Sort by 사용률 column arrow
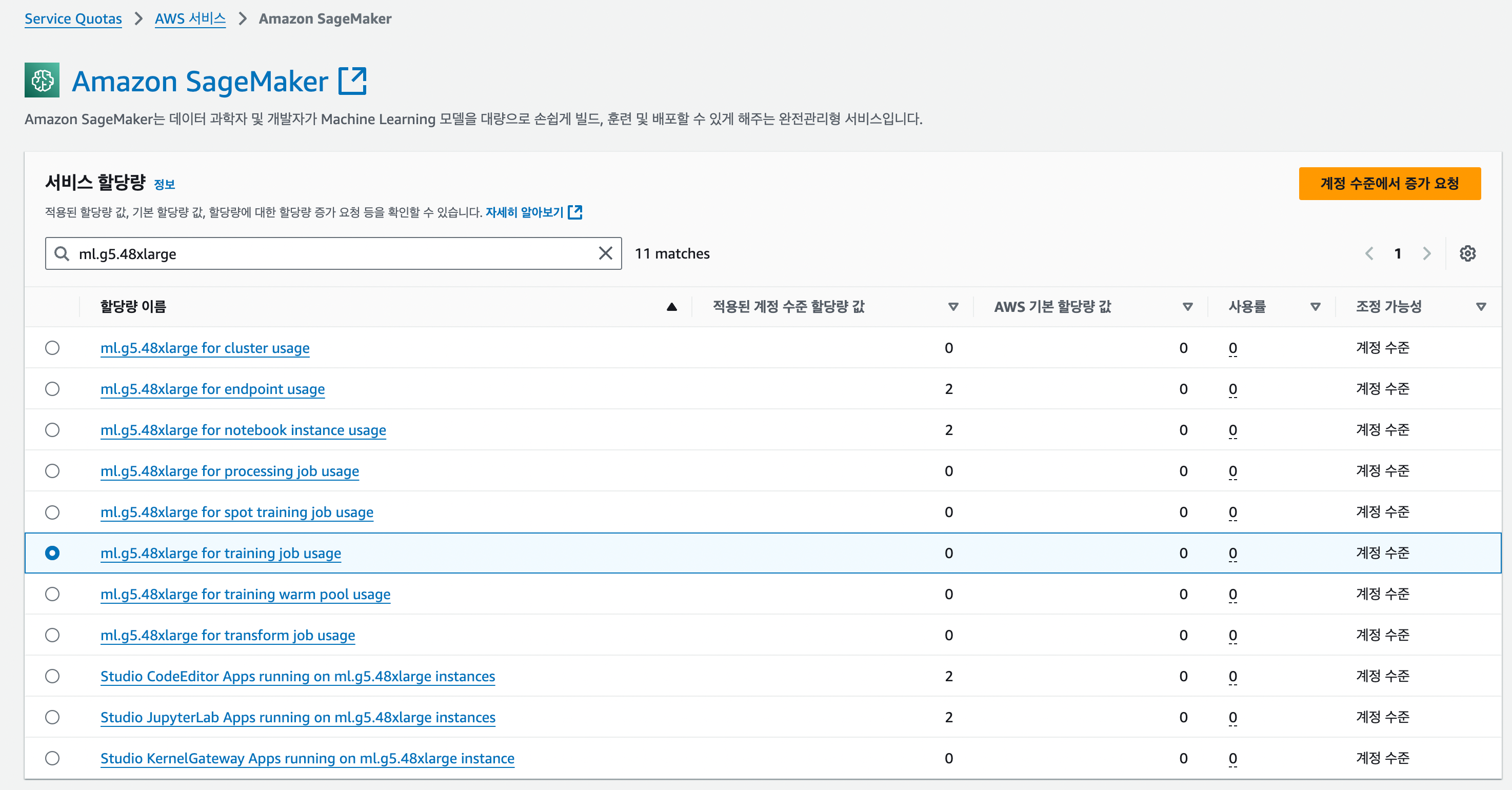This screenshot has width=1512, height=790. click(1316, 306)
